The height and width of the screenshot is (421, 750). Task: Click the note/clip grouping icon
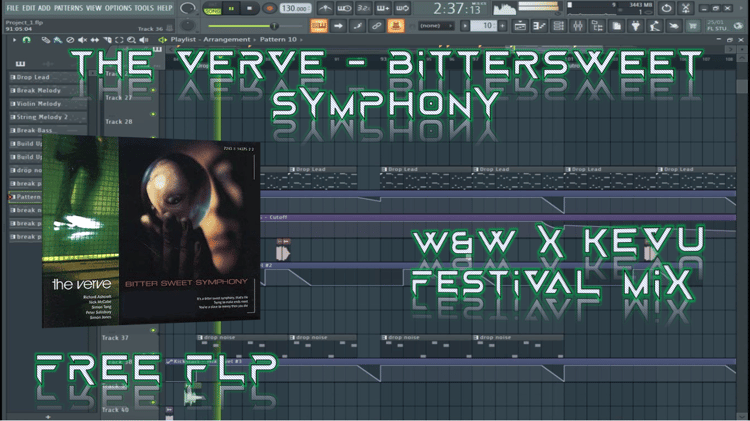point(357,26)
